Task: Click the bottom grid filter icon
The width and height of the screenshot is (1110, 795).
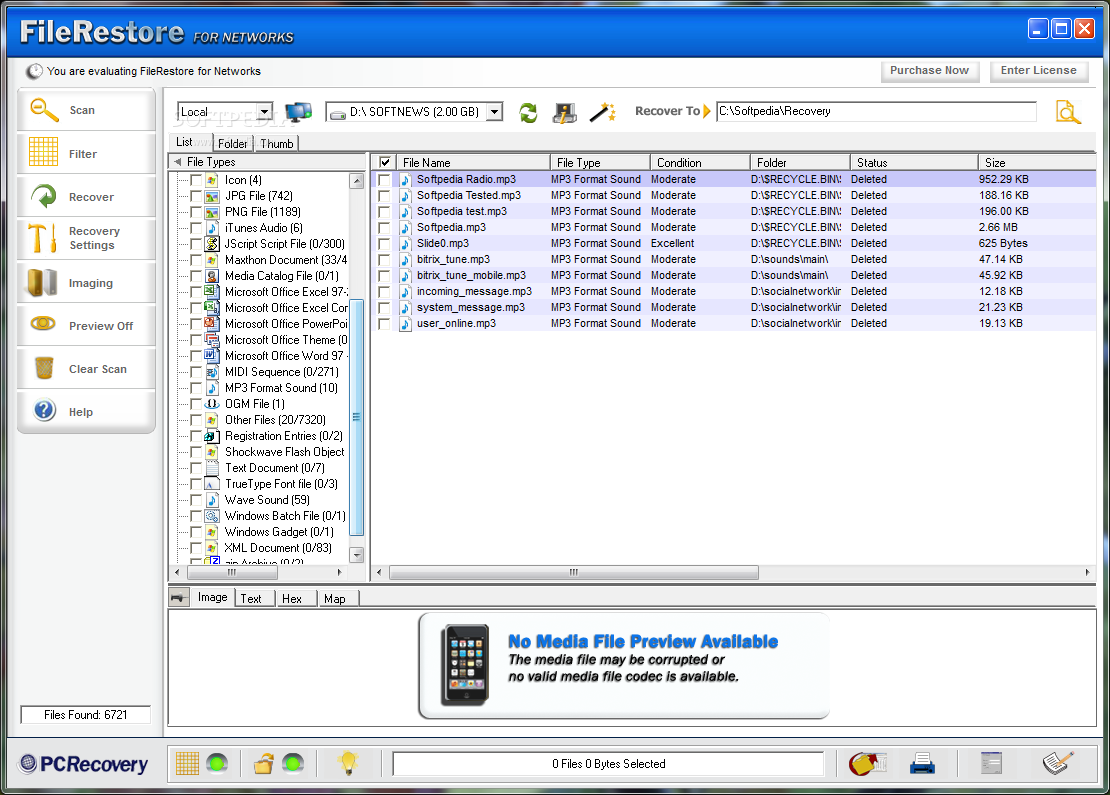Action: 187,763
